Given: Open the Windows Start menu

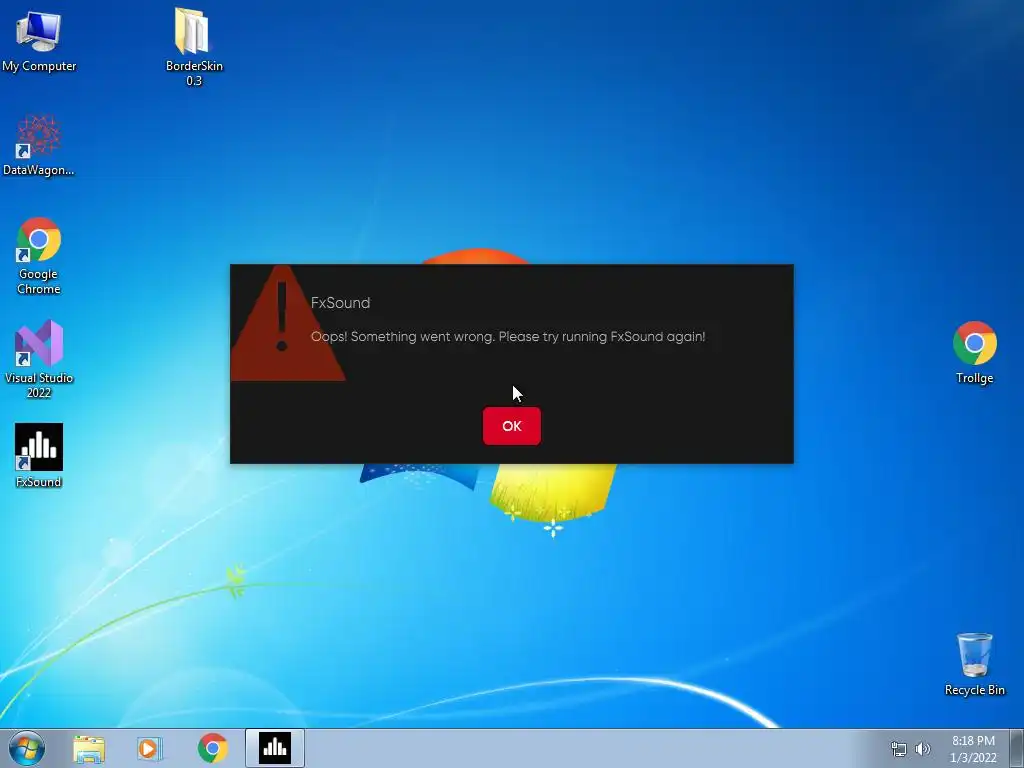Looking at the screenshot, I should (x=27, y=748).
